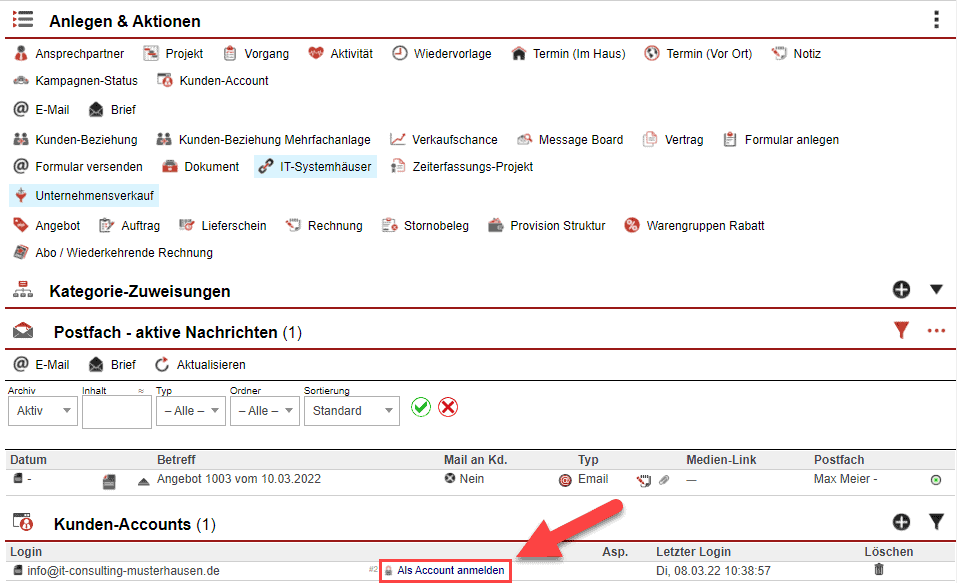Open Angebot 1003 vom 10.03.2022 message
The width and height of the screenshot is (957, 583).
(238, 479)
